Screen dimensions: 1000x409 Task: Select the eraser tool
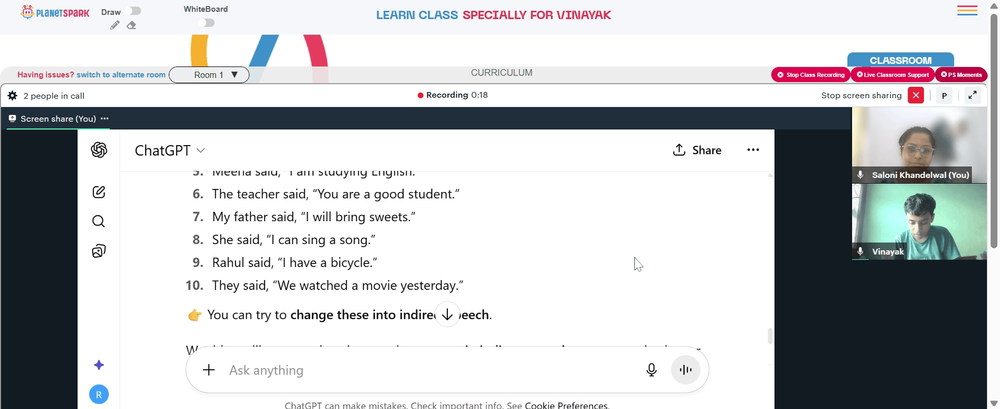point(131,25)
